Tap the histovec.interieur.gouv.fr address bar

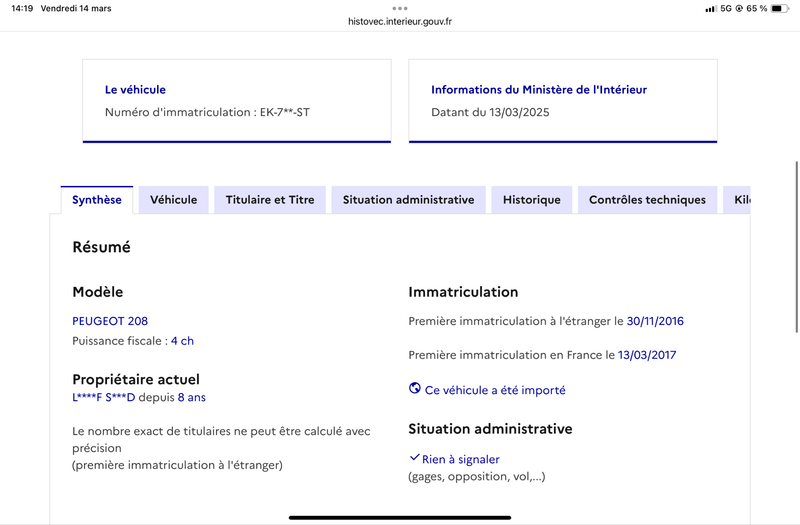click(400, 21)
